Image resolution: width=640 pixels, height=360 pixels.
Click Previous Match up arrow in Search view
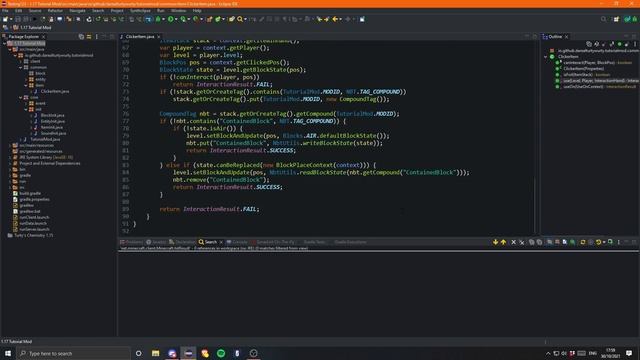pyautogui.click(x=503, y=242)
